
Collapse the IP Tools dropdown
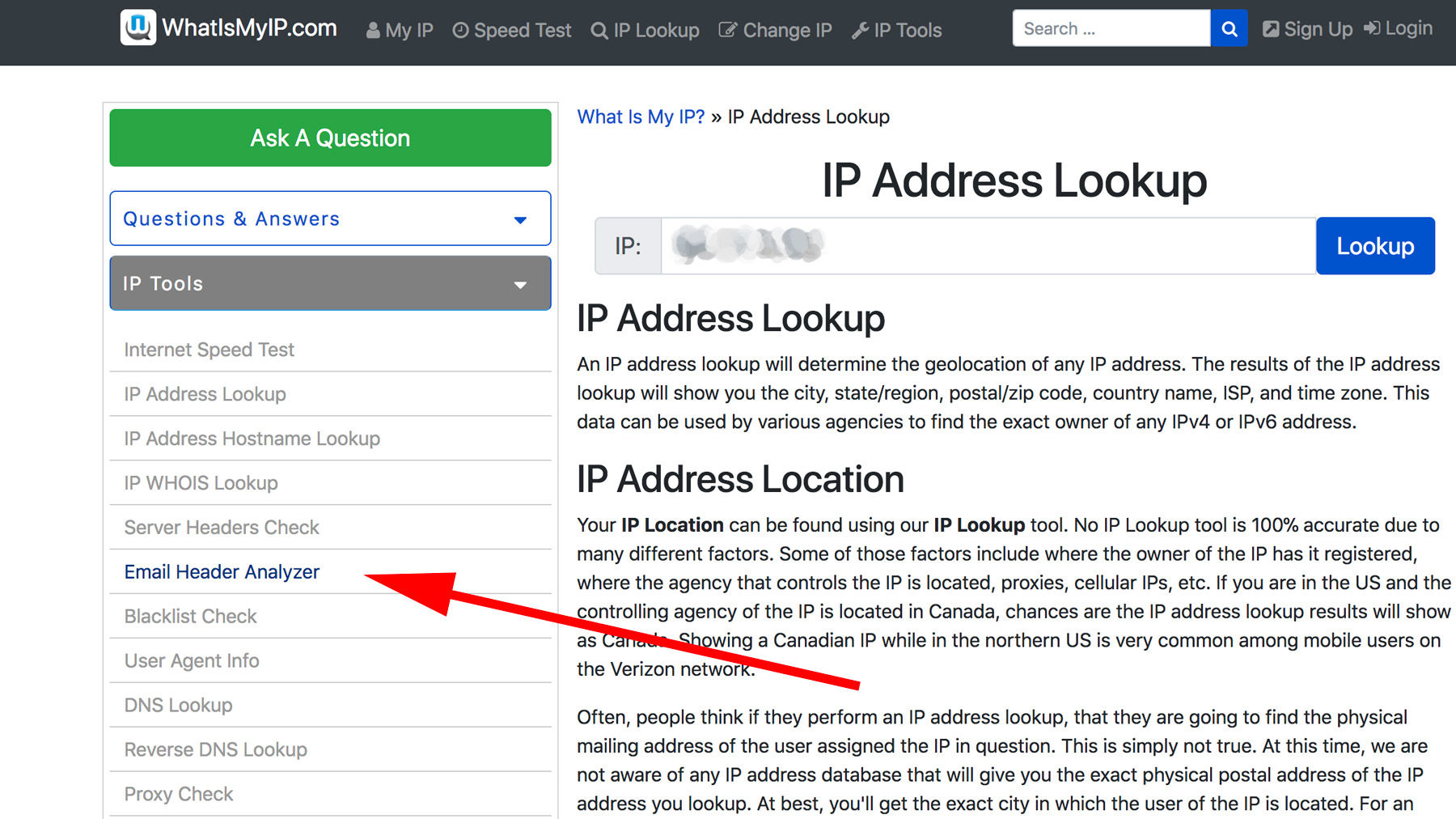[x=520, y=284]
